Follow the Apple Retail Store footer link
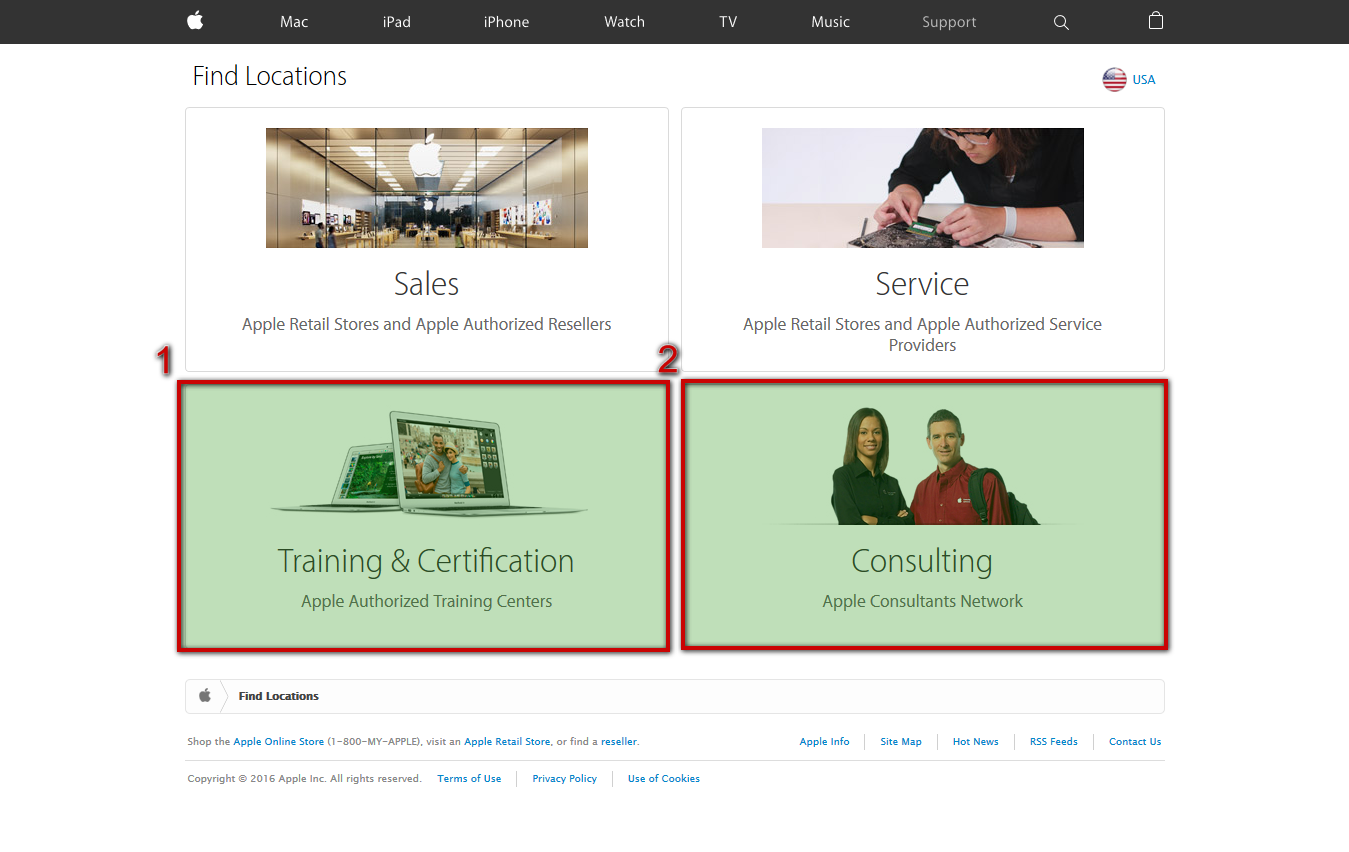1349x852 pixels. pyautogui.click(x=507, y=742)
